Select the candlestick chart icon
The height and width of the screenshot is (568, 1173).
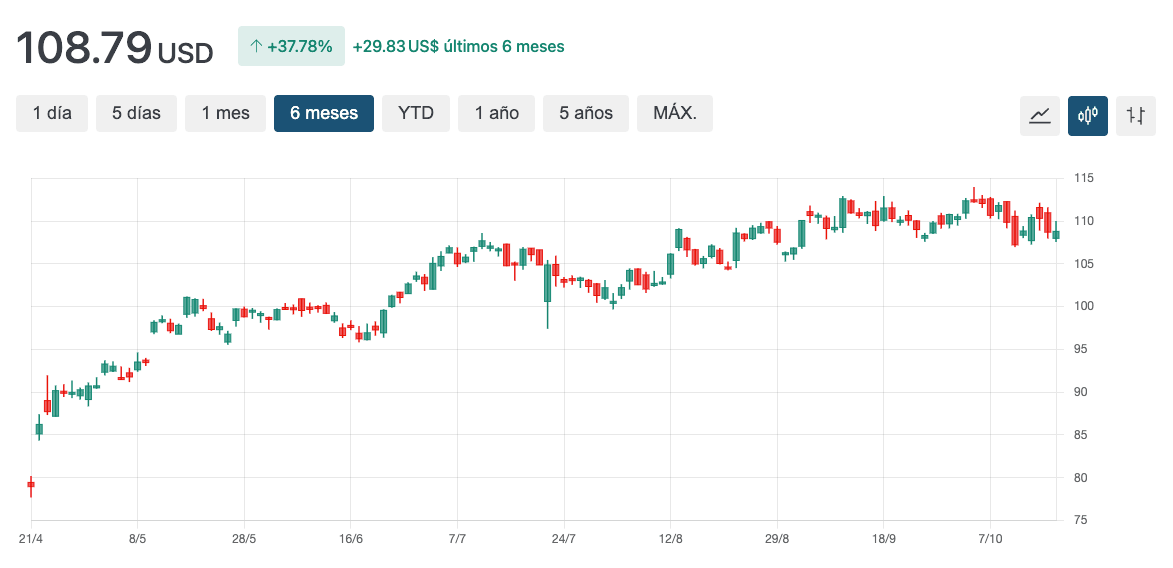coord(1087,115)
